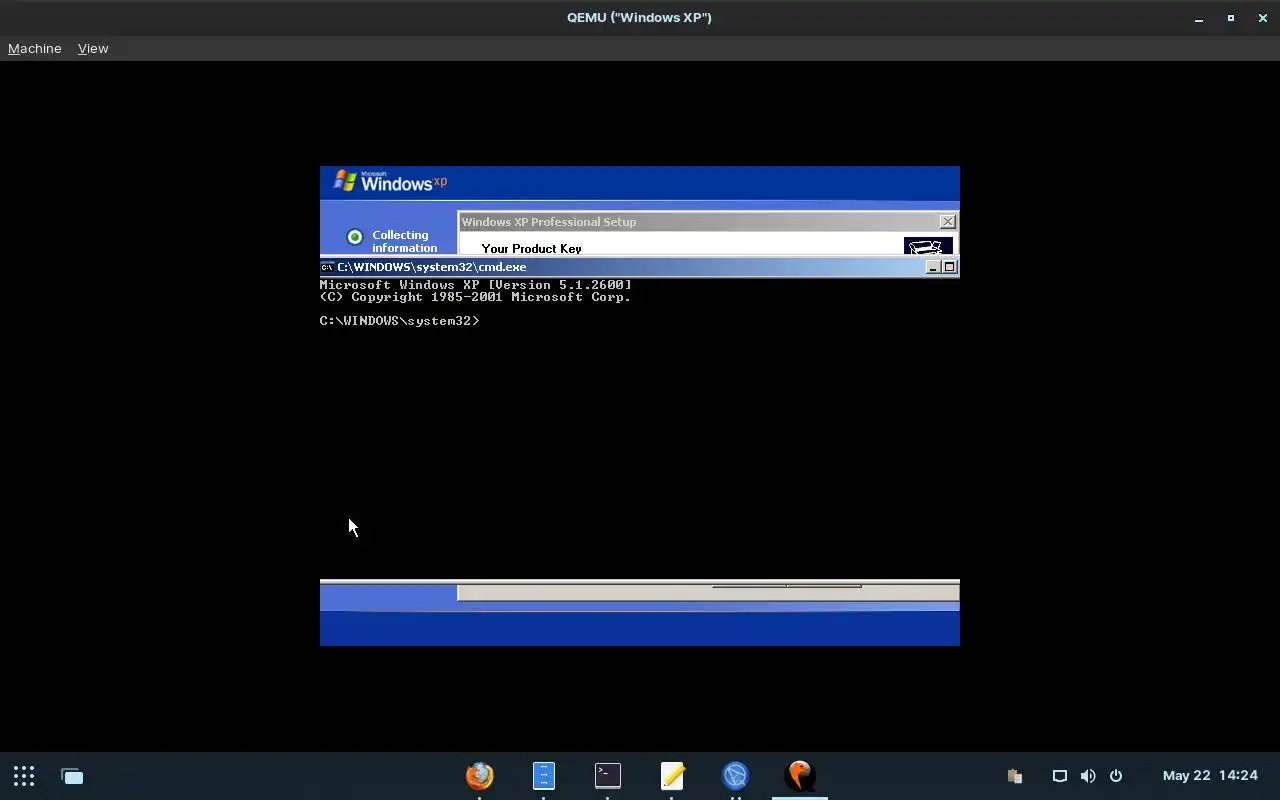Viewport: 1280px width, 800px height.
Task: Open the View menu in QEMU
Action: 93,48
